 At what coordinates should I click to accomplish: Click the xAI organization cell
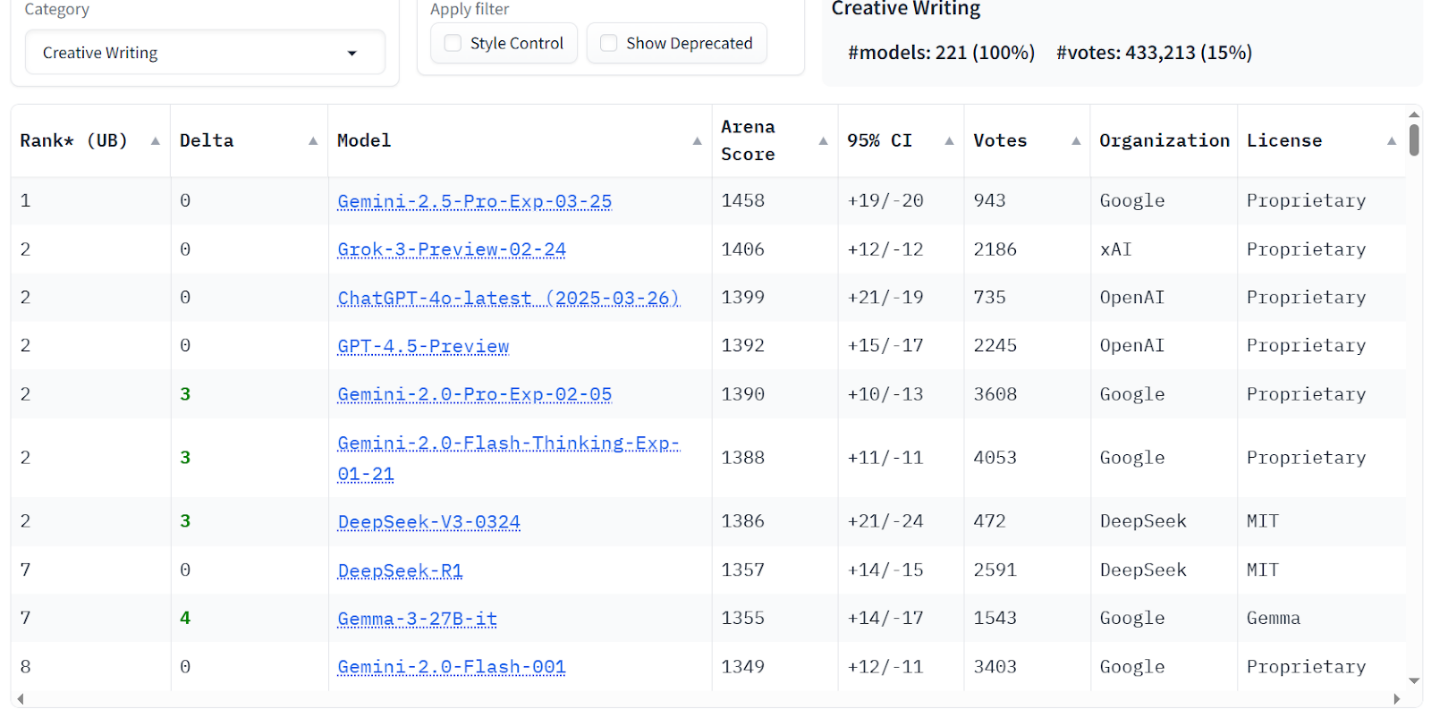(1115, 249)
